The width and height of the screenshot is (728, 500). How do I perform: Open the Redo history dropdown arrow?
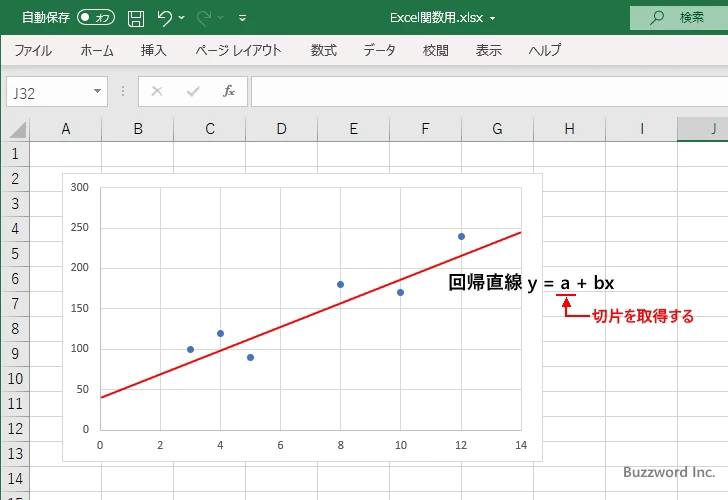[x=221, y=18]
